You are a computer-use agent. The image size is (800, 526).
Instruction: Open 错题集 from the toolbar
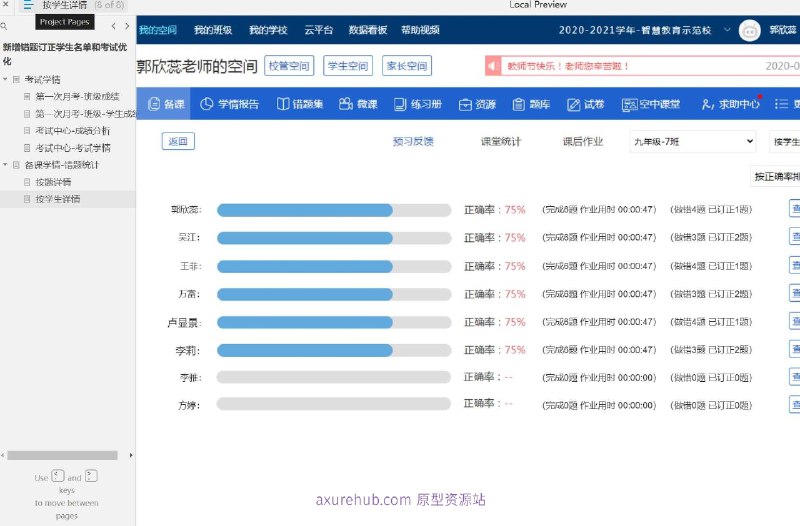299,104
